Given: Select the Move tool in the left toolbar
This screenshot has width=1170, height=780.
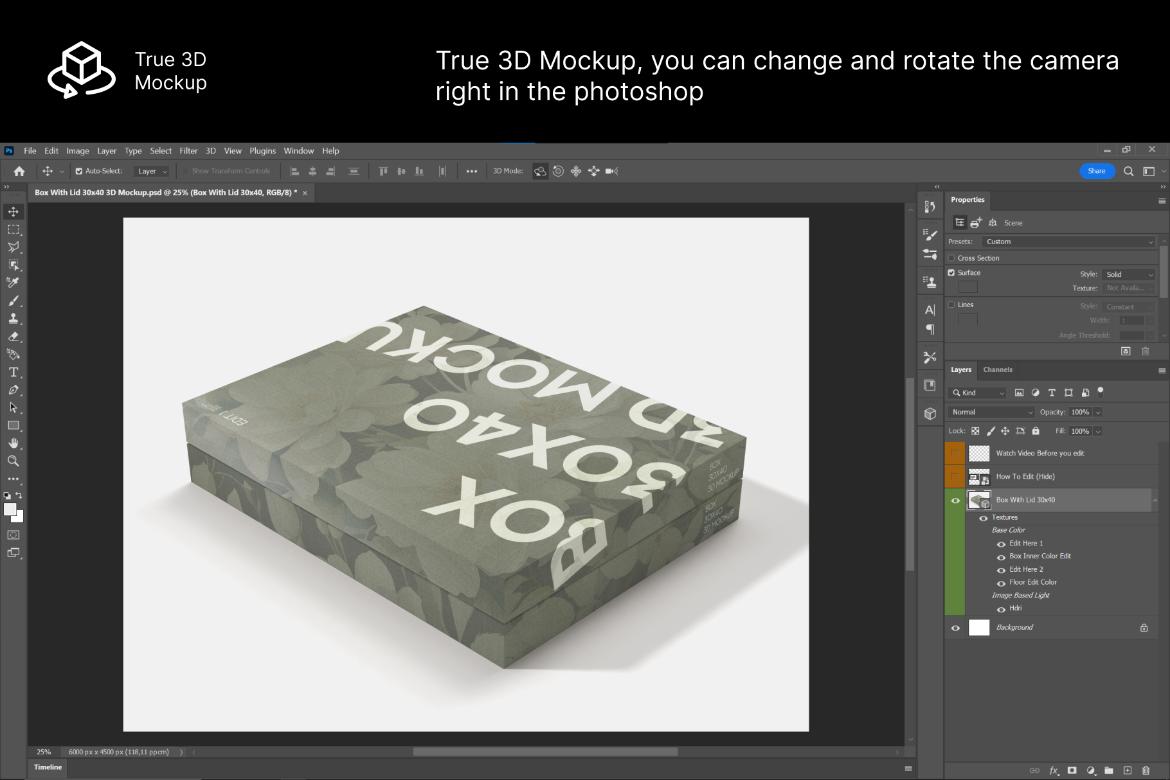Looking at the screenshot, I should (x=13, y=212).
